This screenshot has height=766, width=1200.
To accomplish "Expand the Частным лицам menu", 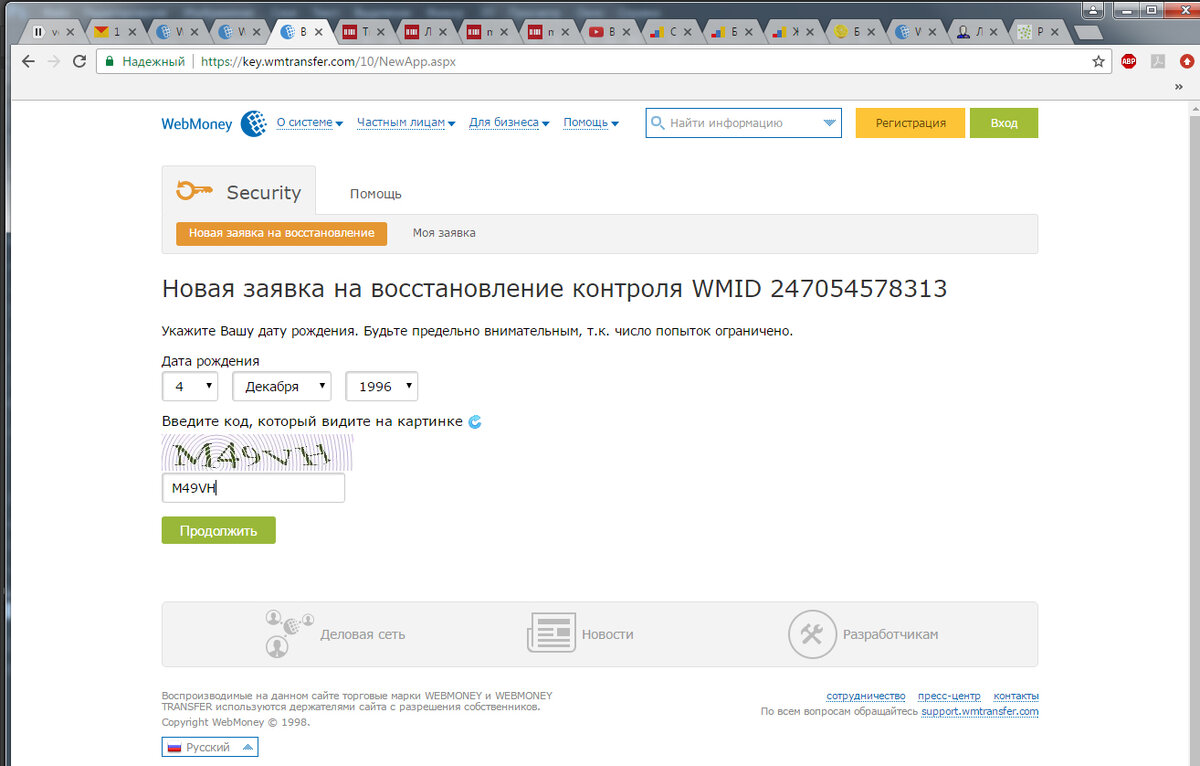I will (406, 123).
